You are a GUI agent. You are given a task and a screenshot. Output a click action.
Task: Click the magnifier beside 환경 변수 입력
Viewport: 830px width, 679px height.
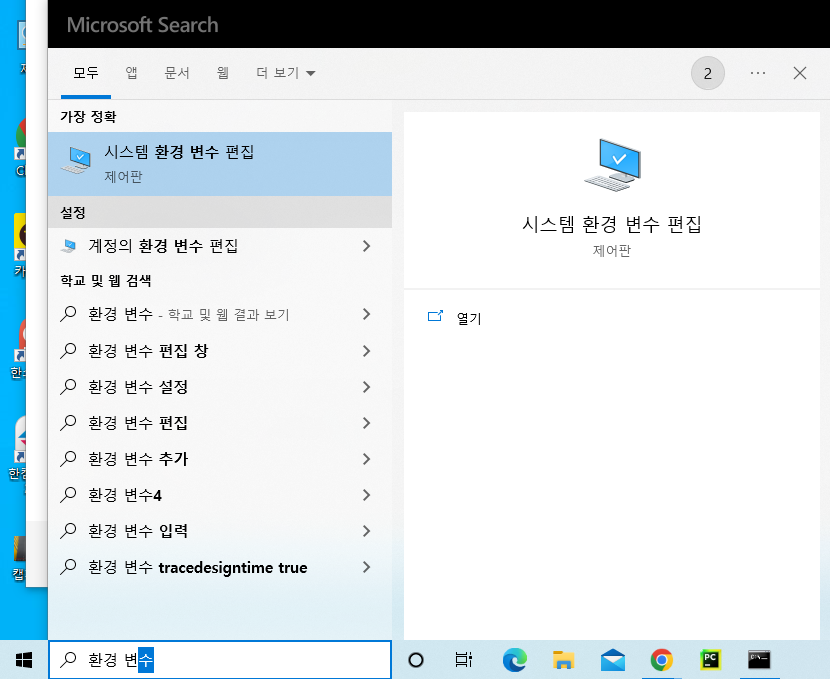tap(68, 531)
